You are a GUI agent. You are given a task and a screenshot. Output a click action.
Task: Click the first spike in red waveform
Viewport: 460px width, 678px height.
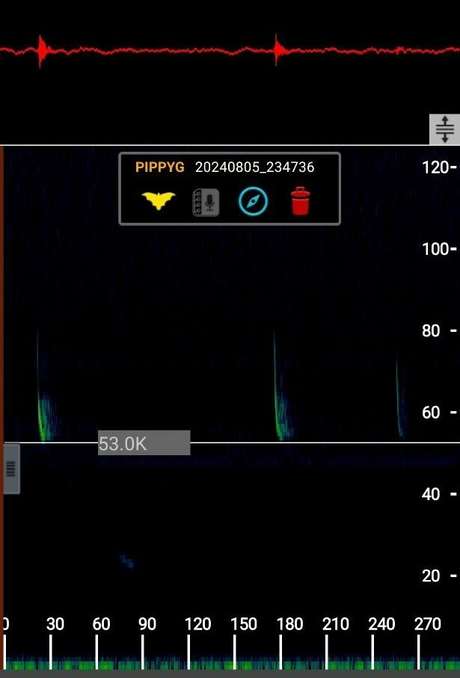click(42, 51)
